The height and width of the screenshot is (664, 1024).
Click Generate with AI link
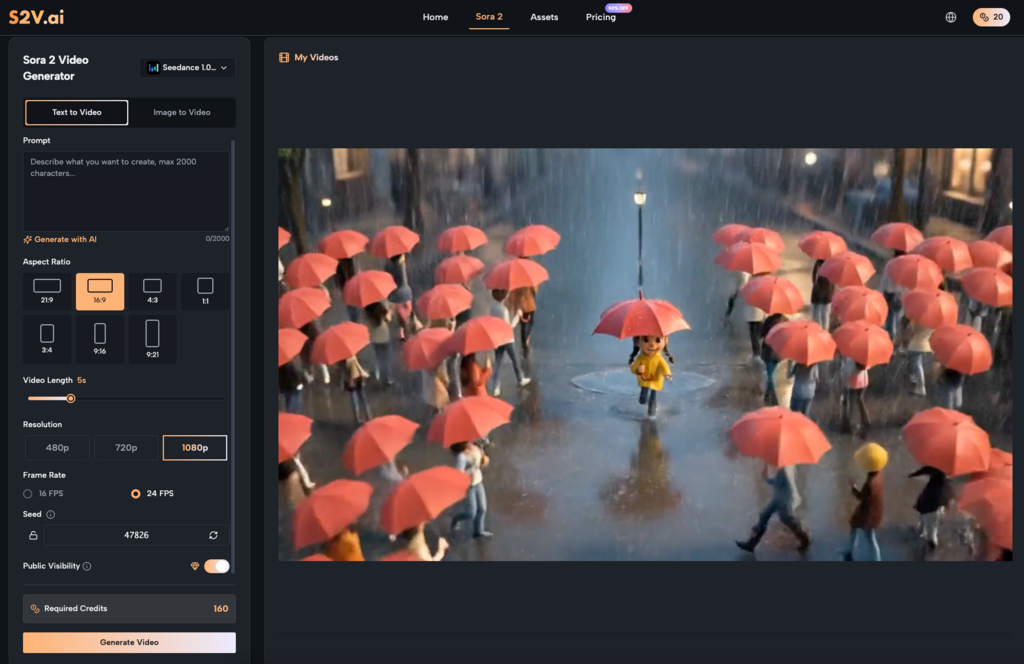(x=61, y=239)
